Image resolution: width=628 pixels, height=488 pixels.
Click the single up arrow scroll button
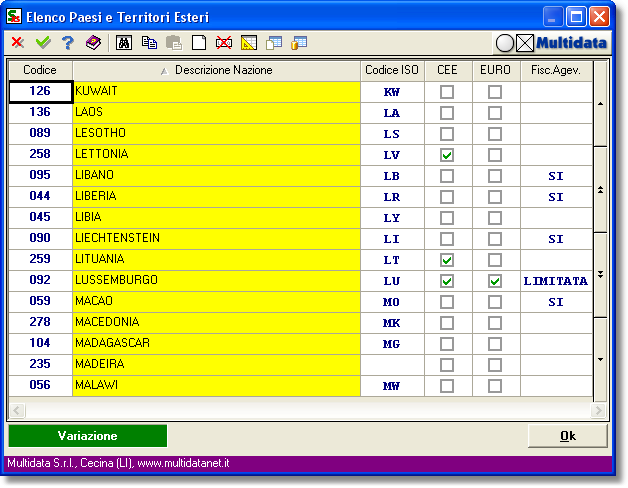click(x=600, y=104)
